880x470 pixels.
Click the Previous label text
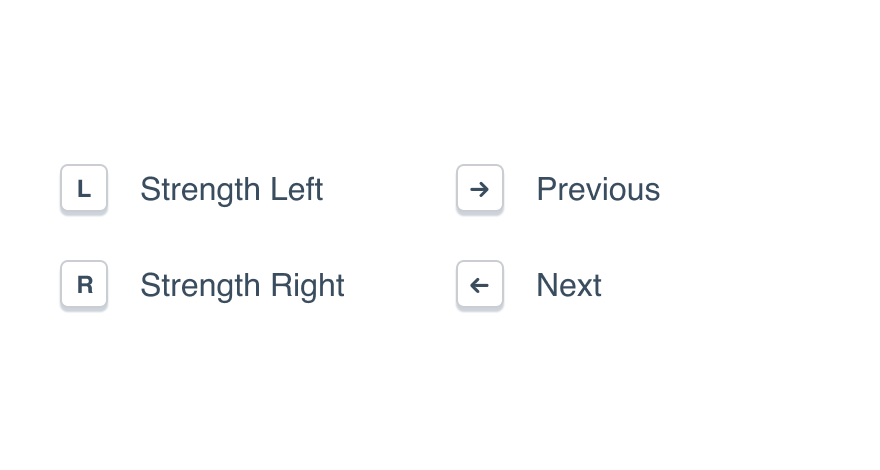point(598,189)
